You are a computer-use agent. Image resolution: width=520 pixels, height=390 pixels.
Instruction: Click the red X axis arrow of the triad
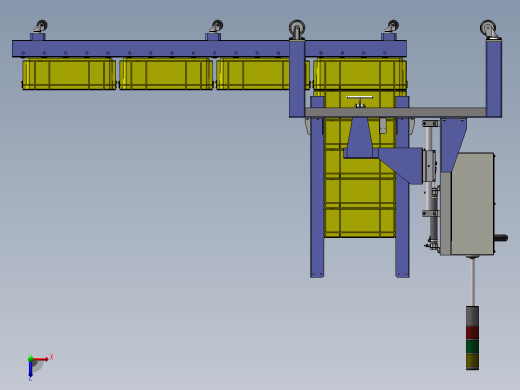(x=41, y=359)
